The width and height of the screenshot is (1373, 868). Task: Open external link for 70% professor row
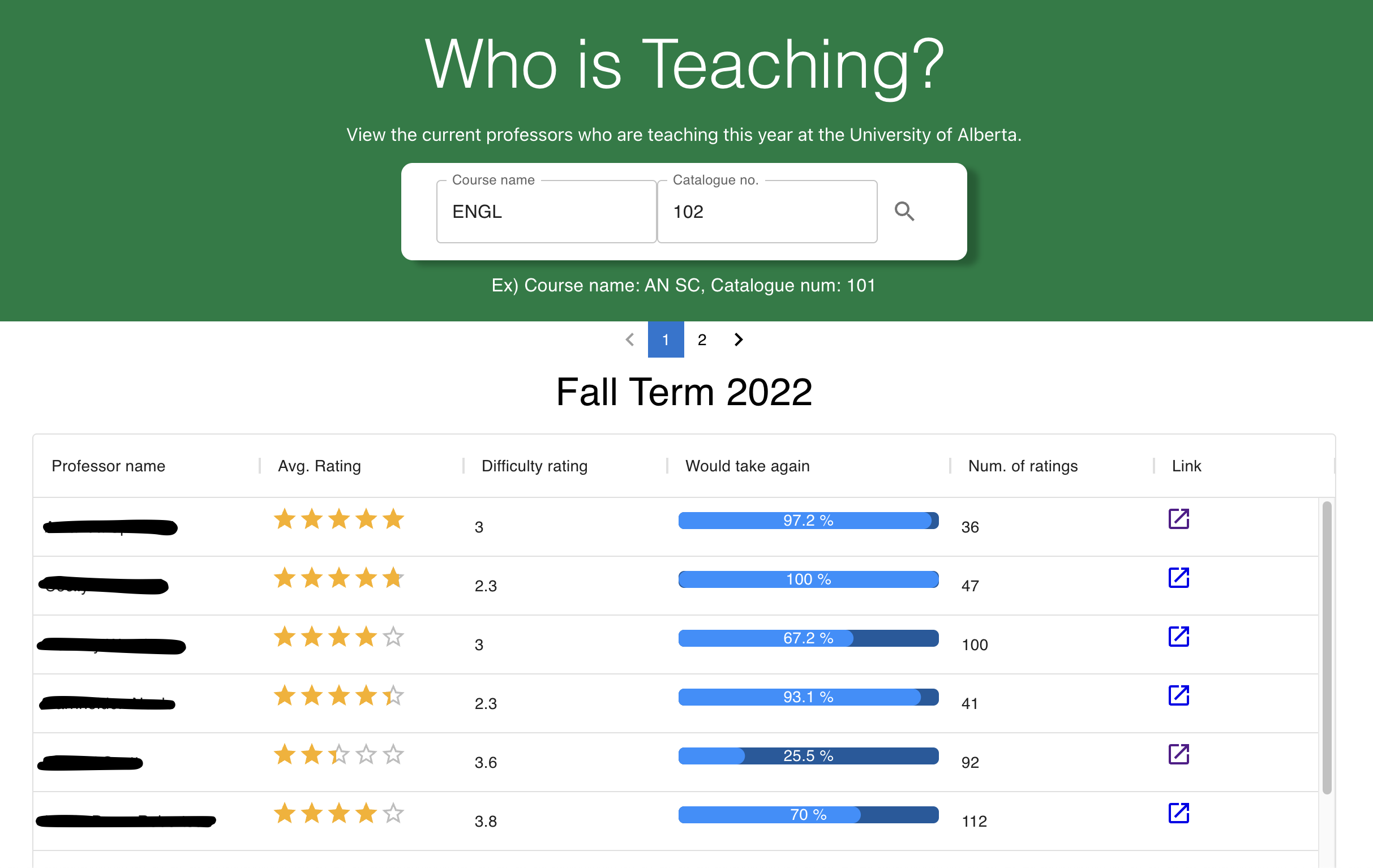(x=1178, y=813)
